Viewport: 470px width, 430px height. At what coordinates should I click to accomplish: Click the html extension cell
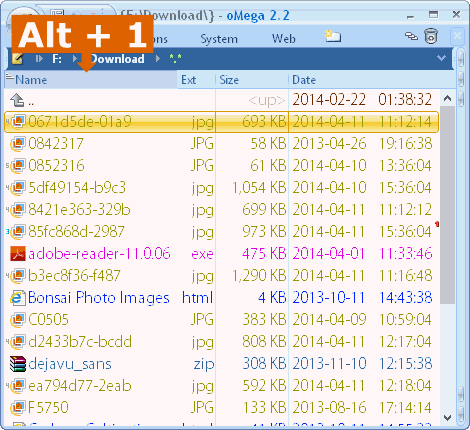point(197,298)
